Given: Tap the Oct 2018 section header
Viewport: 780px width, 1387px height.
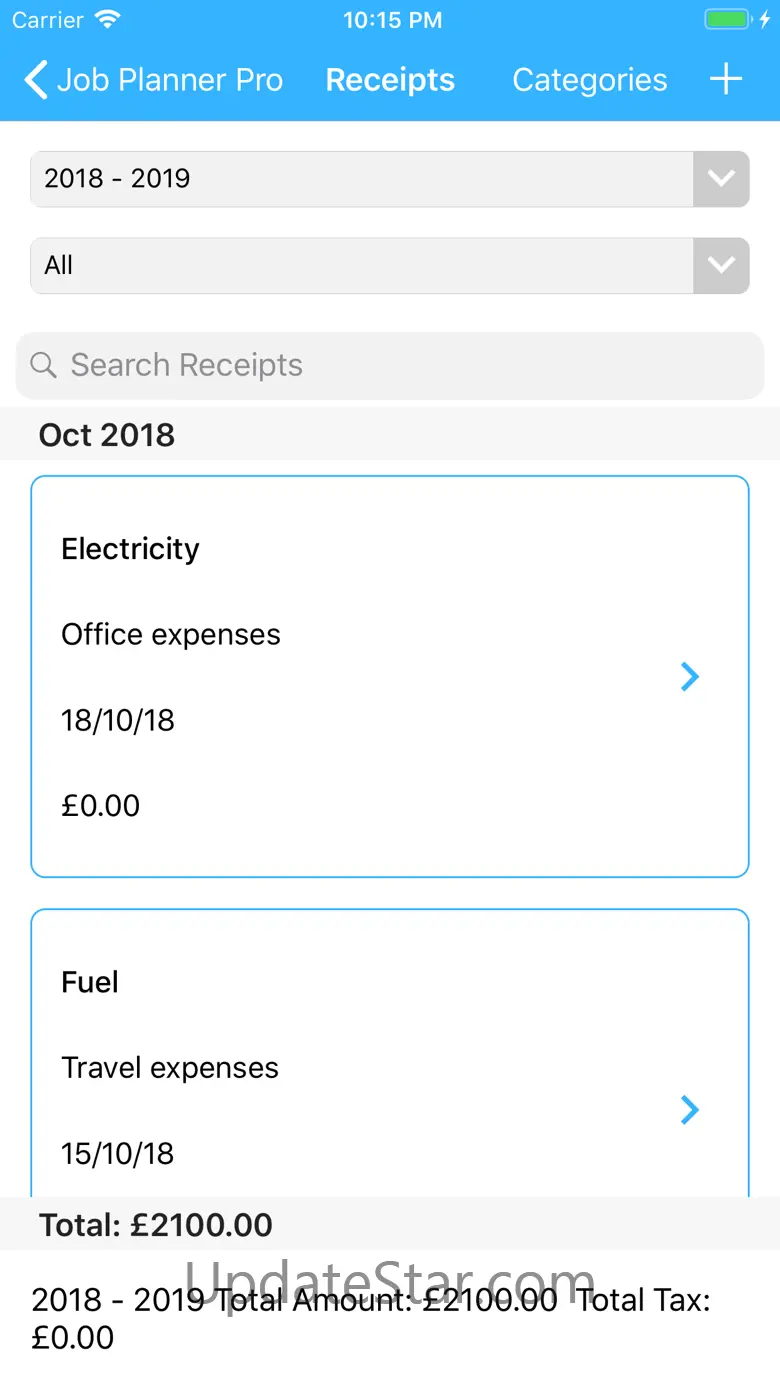Looking at the screenshot, I should coord(107,435).
